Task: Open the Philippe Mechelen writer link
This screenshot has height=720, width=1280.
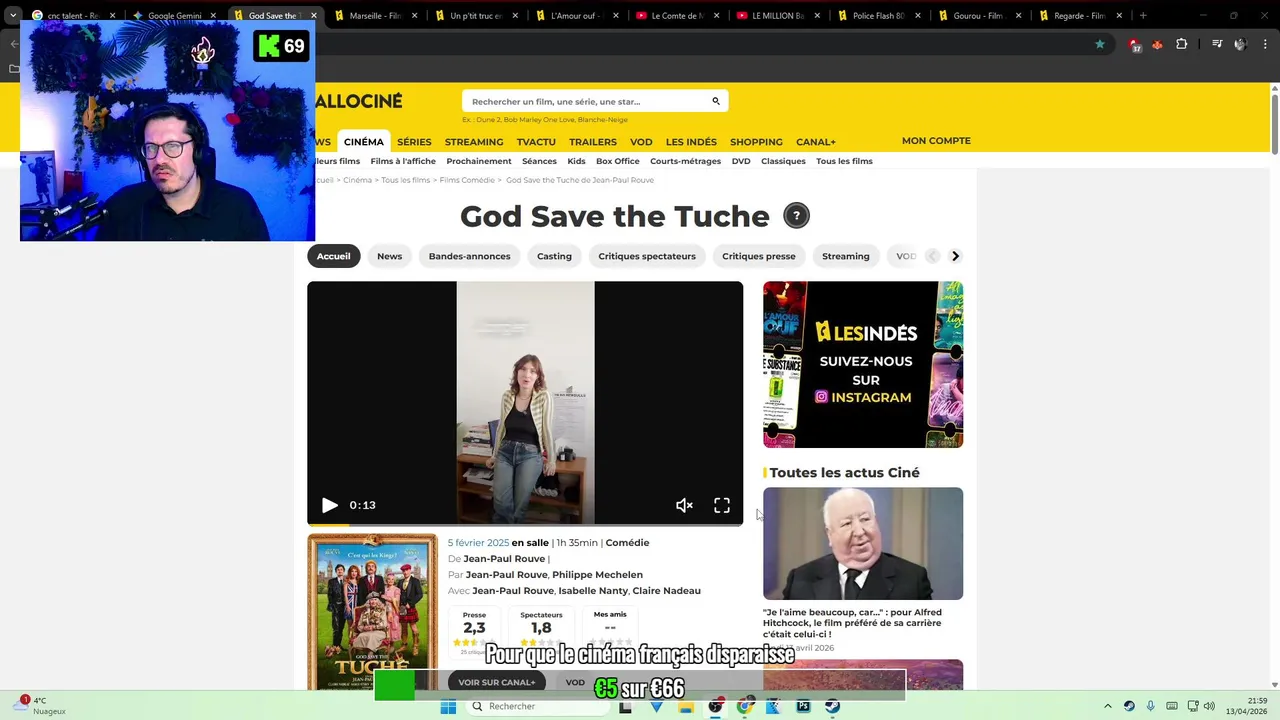Action: pyautogui.click(x=597, y=575)
